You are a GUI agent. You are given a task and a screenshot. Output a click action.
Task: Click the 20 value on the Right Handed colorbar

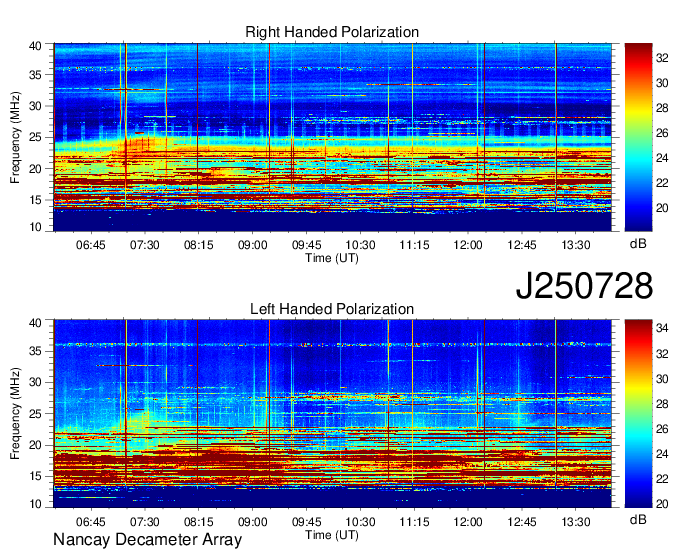(x=662, y=208)
